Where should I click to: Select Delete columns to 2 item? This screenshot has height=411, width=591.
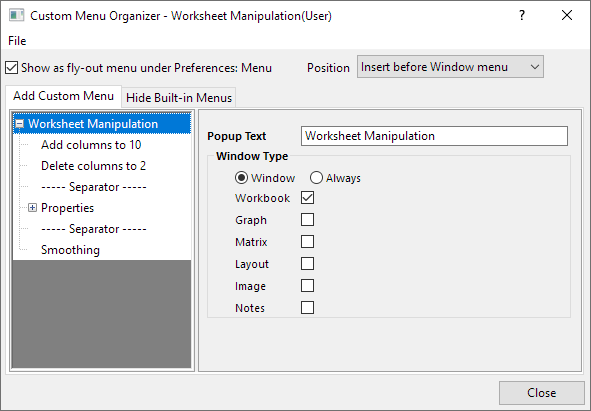click(x=93, y=166)
